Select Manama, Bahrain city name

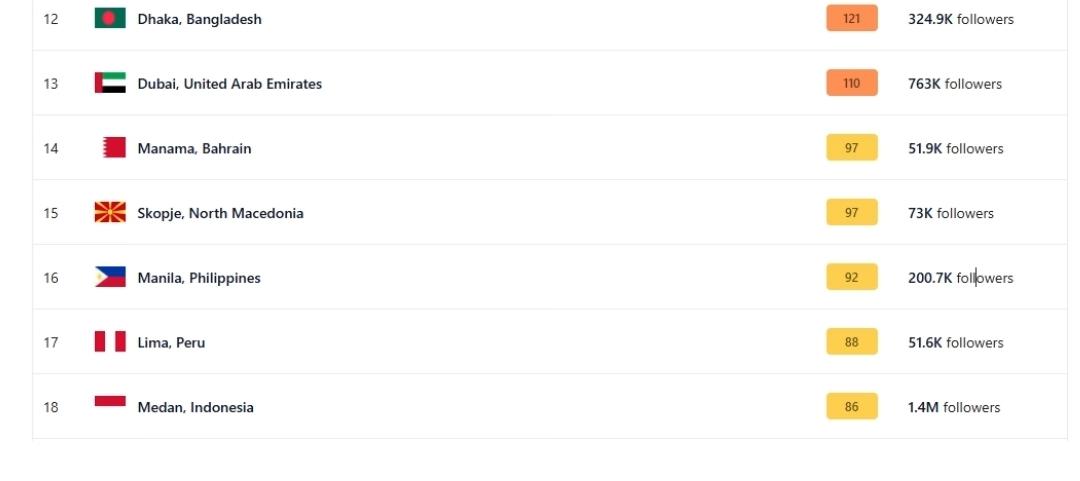(194, 148)
